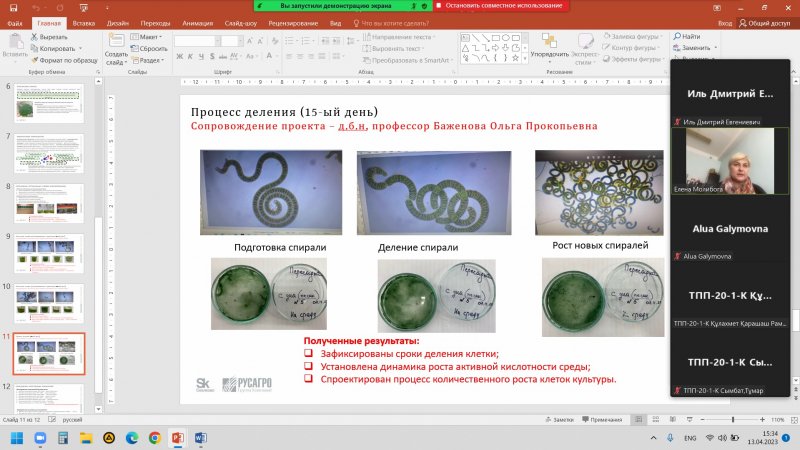Cut selection with Вырезать
800x450 pixels.
tap(49, 37)
